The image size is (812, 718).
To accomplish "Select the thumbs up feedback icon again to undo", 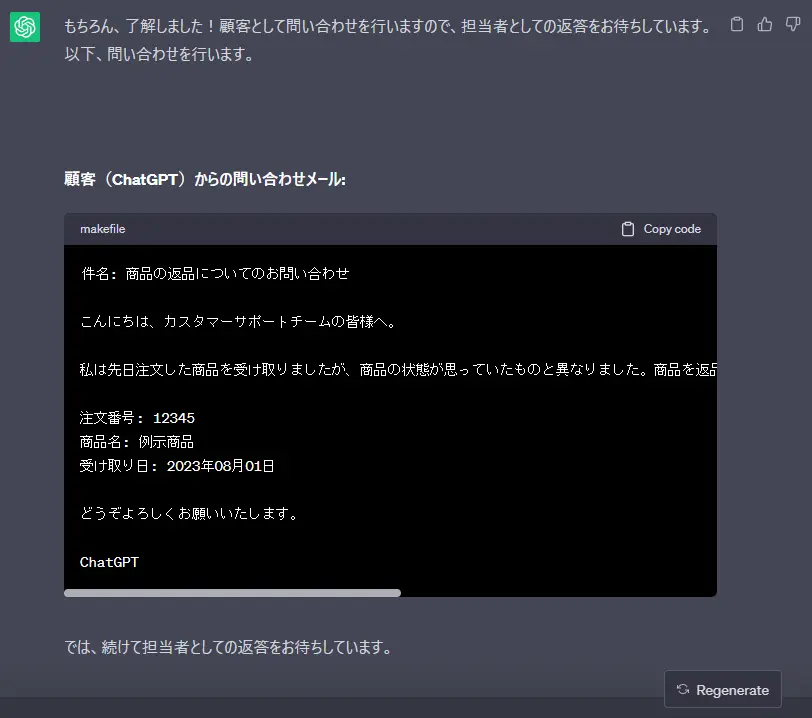I will click(764, 22).
